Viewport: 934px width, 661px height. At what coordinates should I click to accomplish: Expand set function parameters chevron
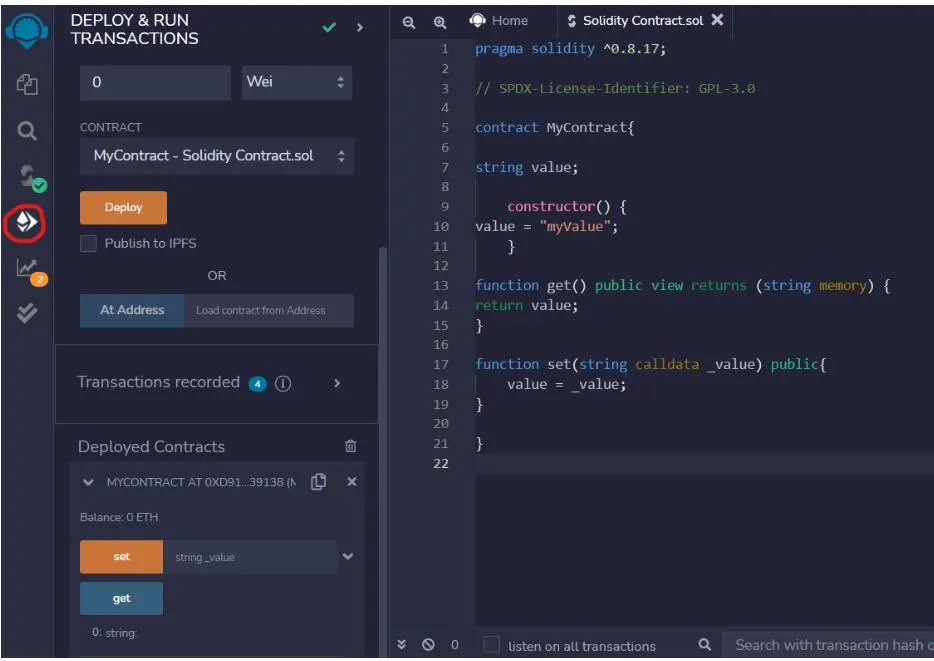point(348,556)
